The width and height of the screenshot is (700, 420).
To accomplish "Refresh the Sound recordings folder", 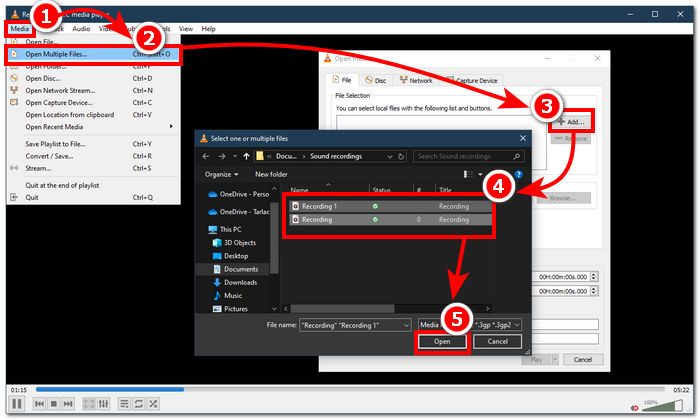I will pos(401,157).
